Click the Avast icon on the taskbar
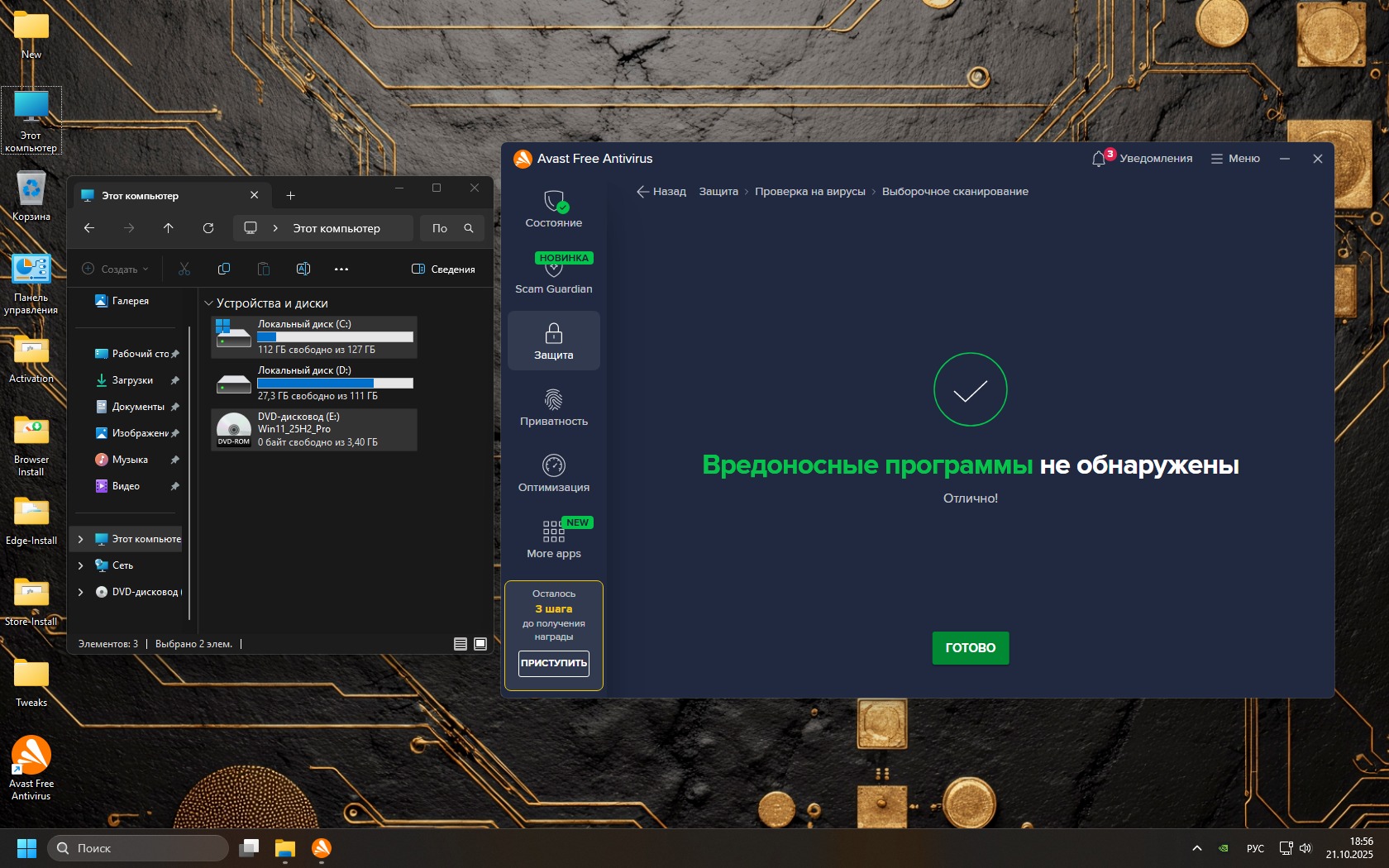The width and height of the screenshot is (1389, 868). 322,848
